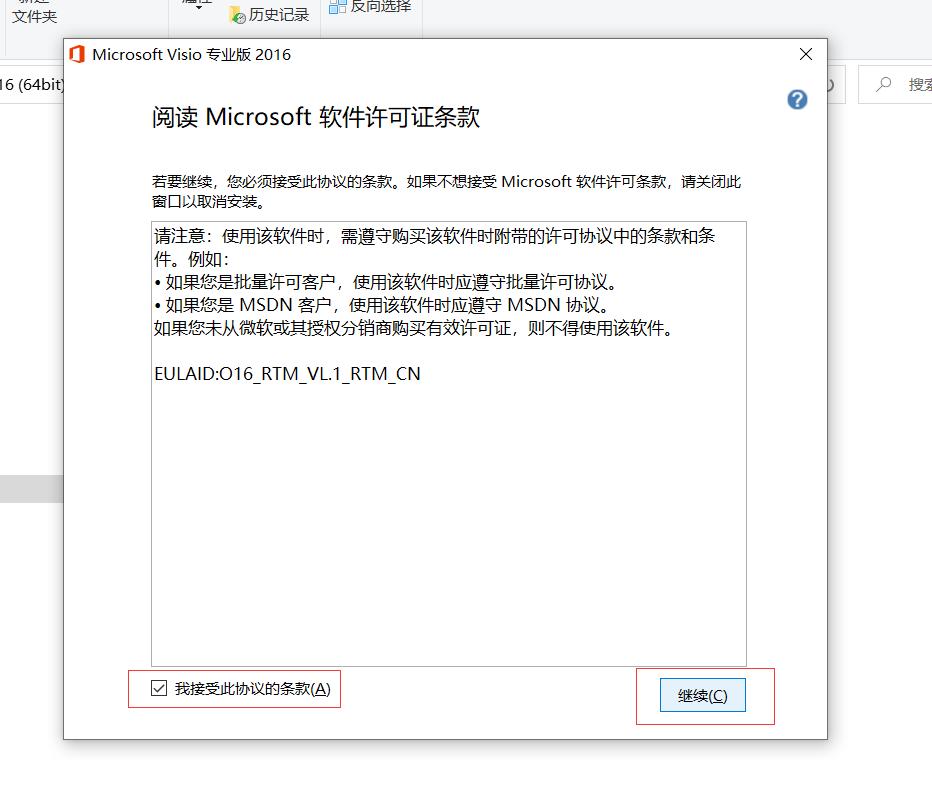The image size is (932, 806).
Task: Select the EULAID:O16_RTM_VL.1_RTM_CN text line
Action: pos(287,374)
